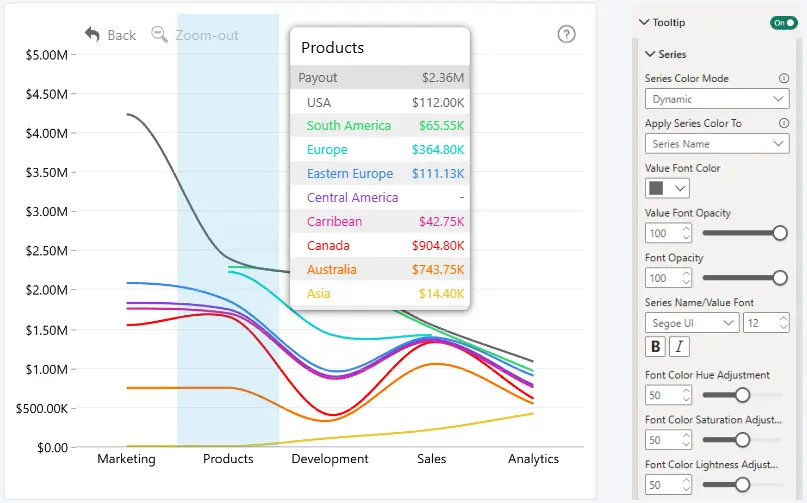Click Development axis label
This screenshot has width=807, height=503.
click(x=330, y=459)
